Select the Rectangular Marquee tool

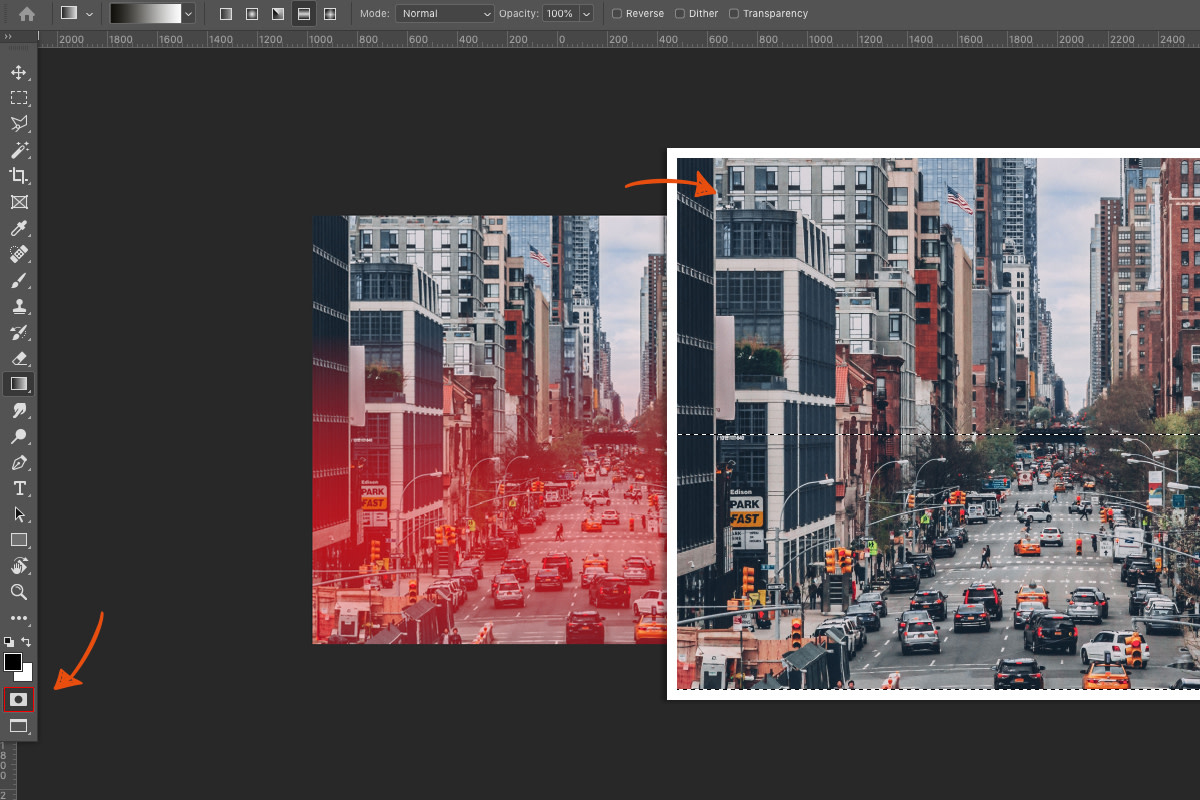click(x=18, y=98)
